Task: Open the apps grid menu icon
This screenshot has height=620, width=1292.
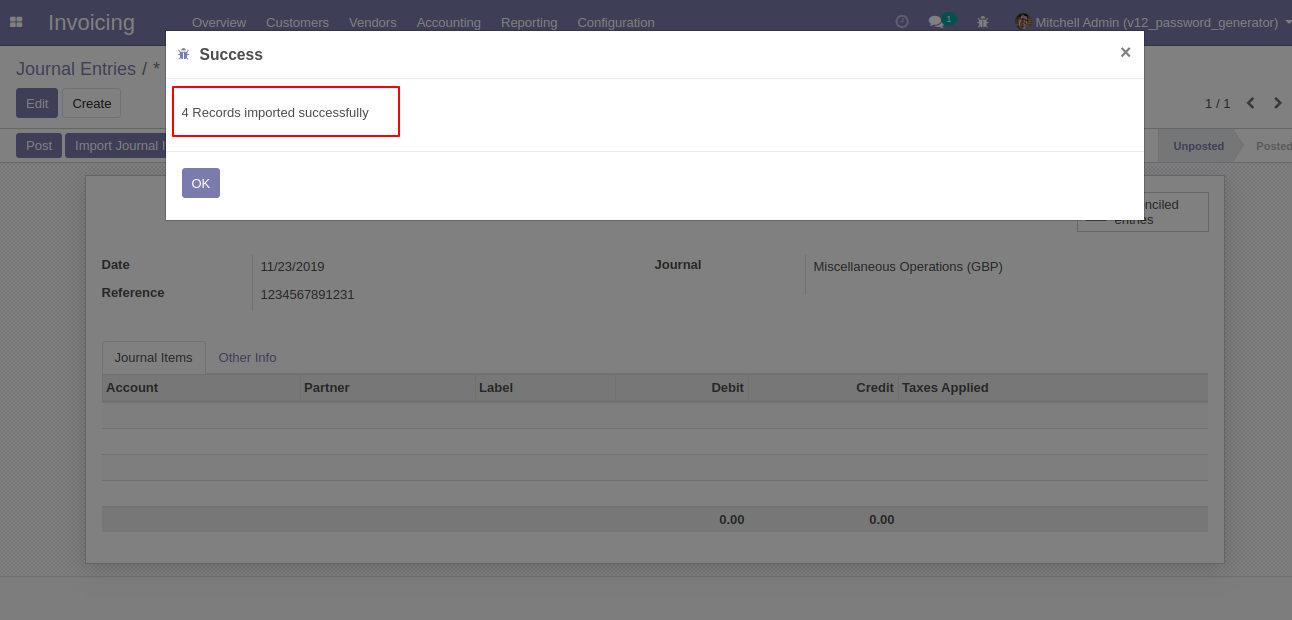Action: pyautogui.click(x=16, y=22)
